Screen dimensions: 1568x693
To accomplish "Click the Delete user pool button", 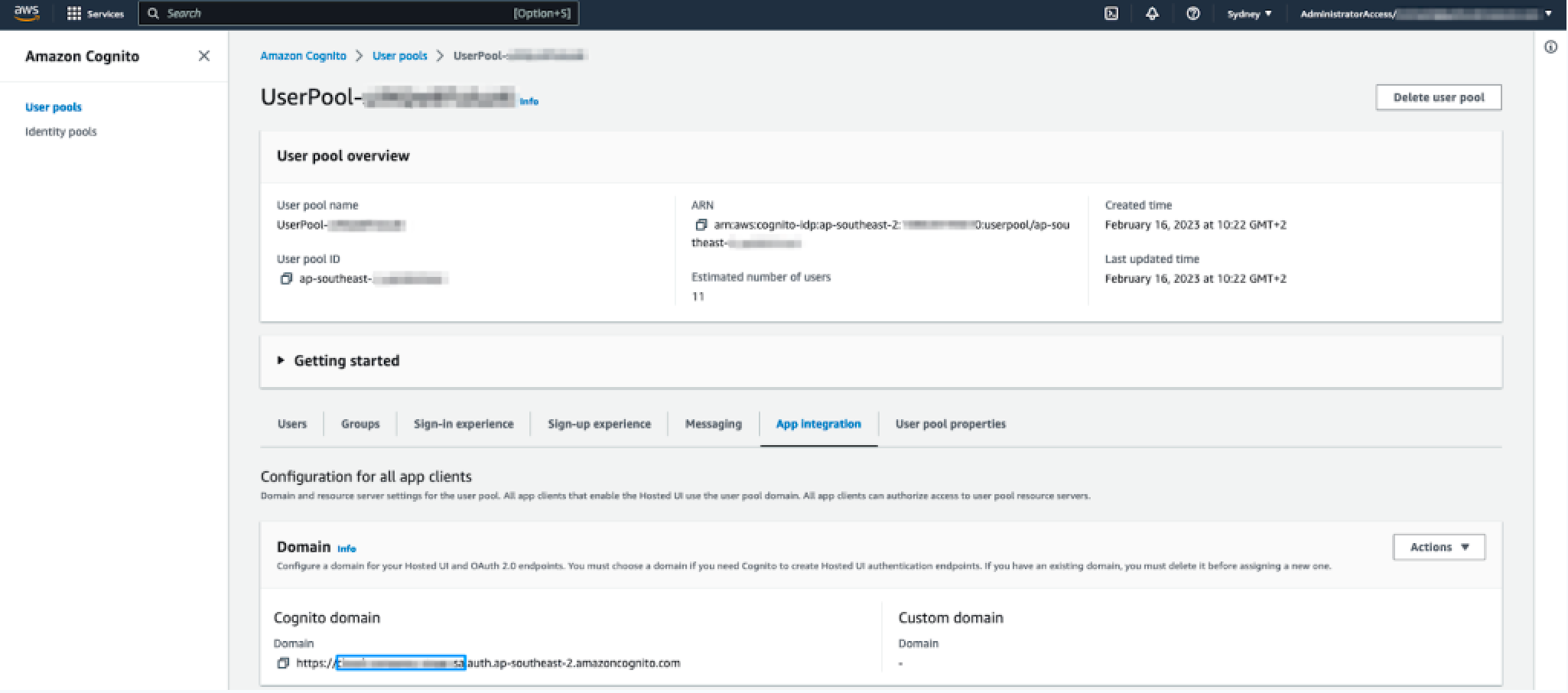I will (1438, 97).
